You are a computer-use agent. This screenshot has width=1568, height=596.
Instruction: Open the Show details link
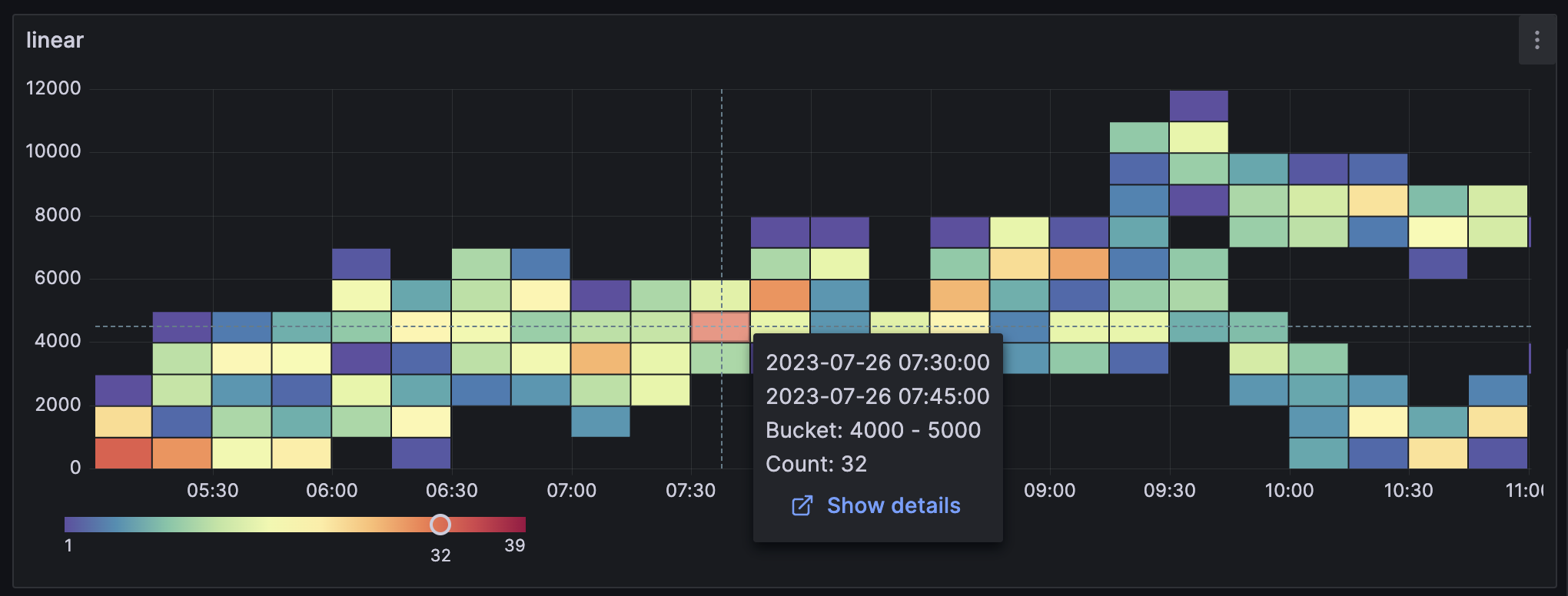coord(893,505)
